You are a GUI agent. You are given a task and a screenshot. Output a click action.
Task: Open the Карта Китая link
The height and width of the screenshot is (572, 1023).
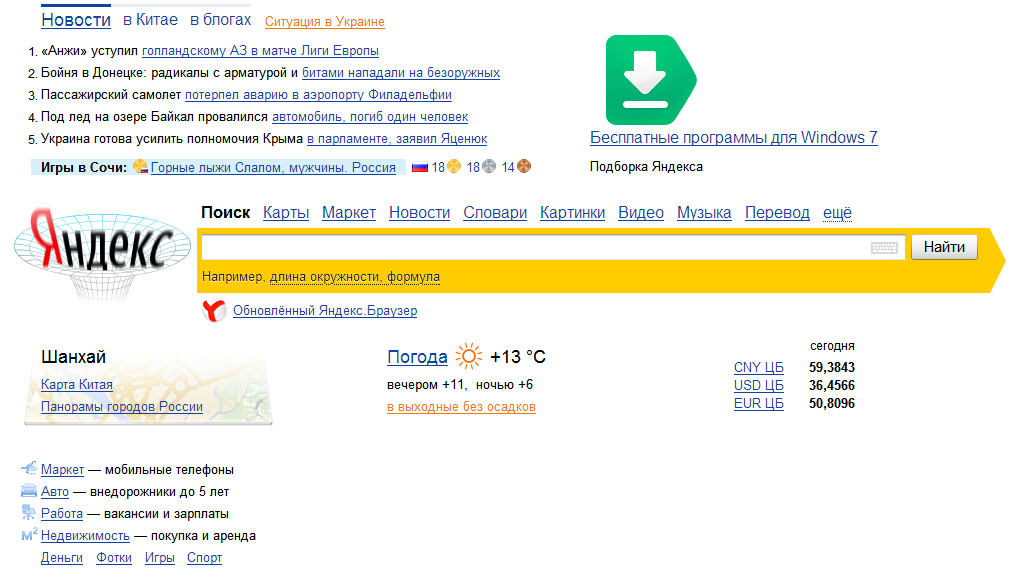tap(76, 384)
